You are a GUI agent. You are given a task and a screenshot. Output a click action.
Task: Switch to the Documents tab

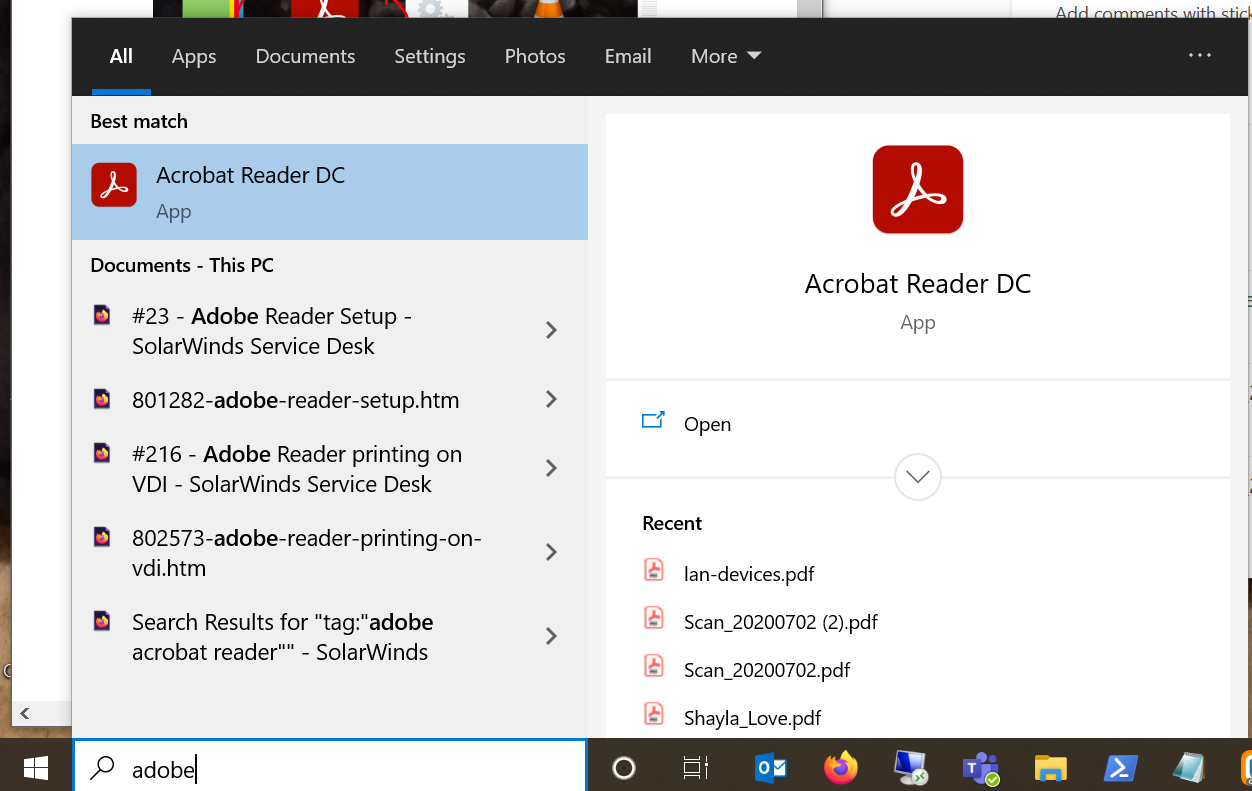click(305, 56)
